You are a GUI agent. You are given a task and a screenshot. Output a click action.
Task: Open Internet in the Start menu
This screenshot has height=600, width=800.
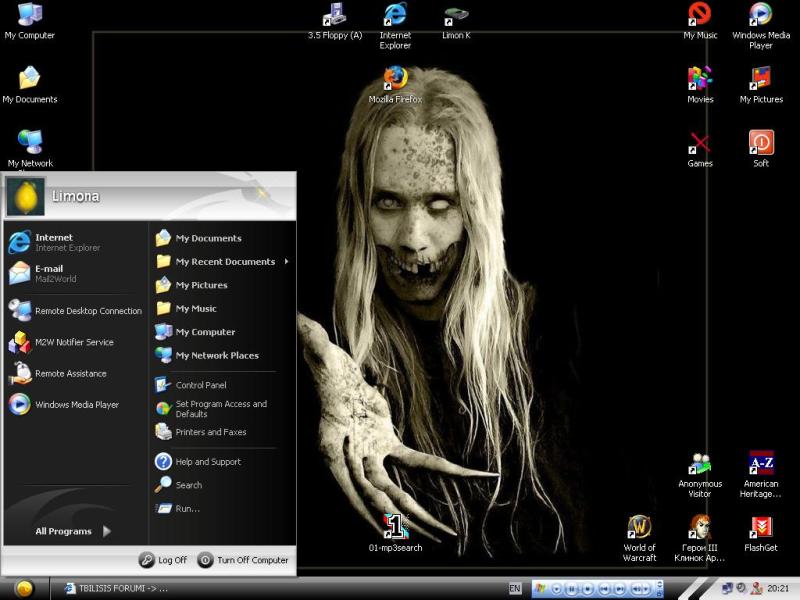click(77, 242)
